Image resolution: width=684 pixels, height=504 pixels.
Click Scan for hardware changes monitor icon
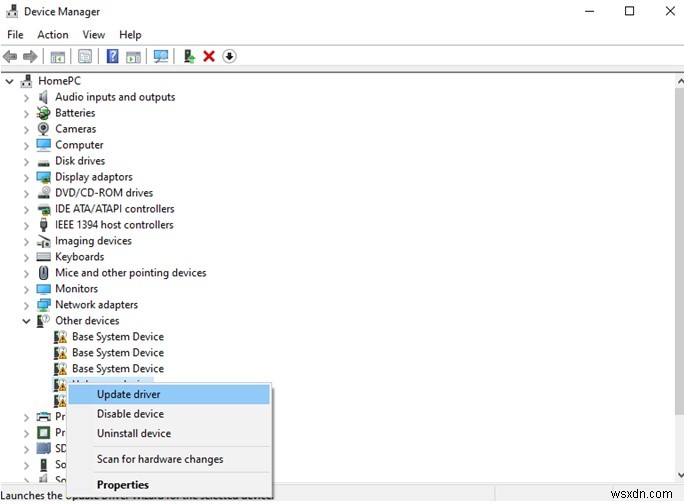161,56
